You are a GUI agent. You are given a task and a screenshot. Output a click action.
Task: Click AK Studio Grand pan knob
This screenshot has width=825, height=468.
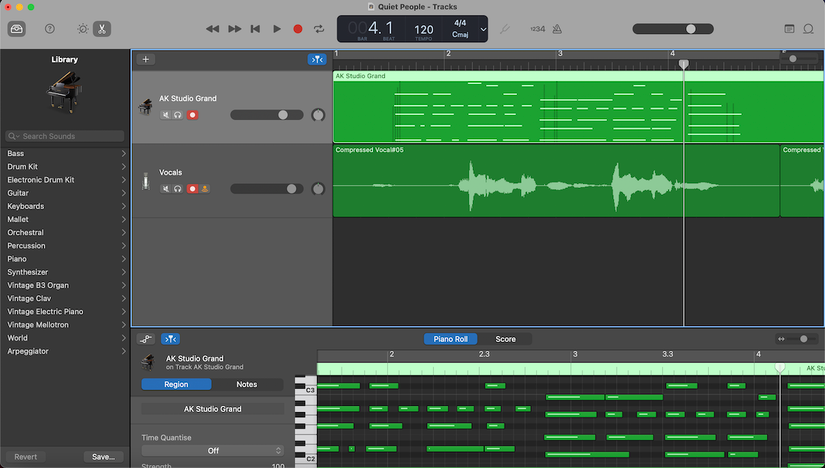(x=318, y=115)
